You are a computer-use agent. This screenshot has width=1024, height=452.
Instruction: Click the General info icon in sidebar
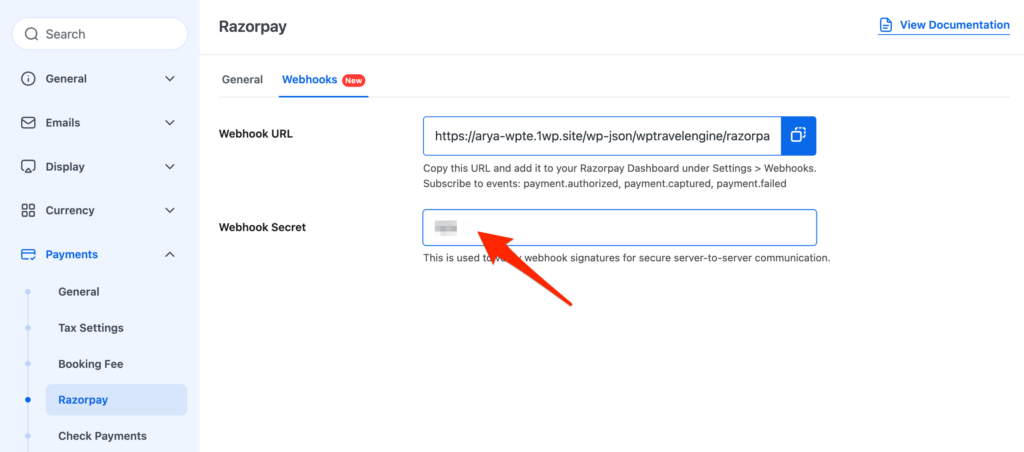(29, 79)
